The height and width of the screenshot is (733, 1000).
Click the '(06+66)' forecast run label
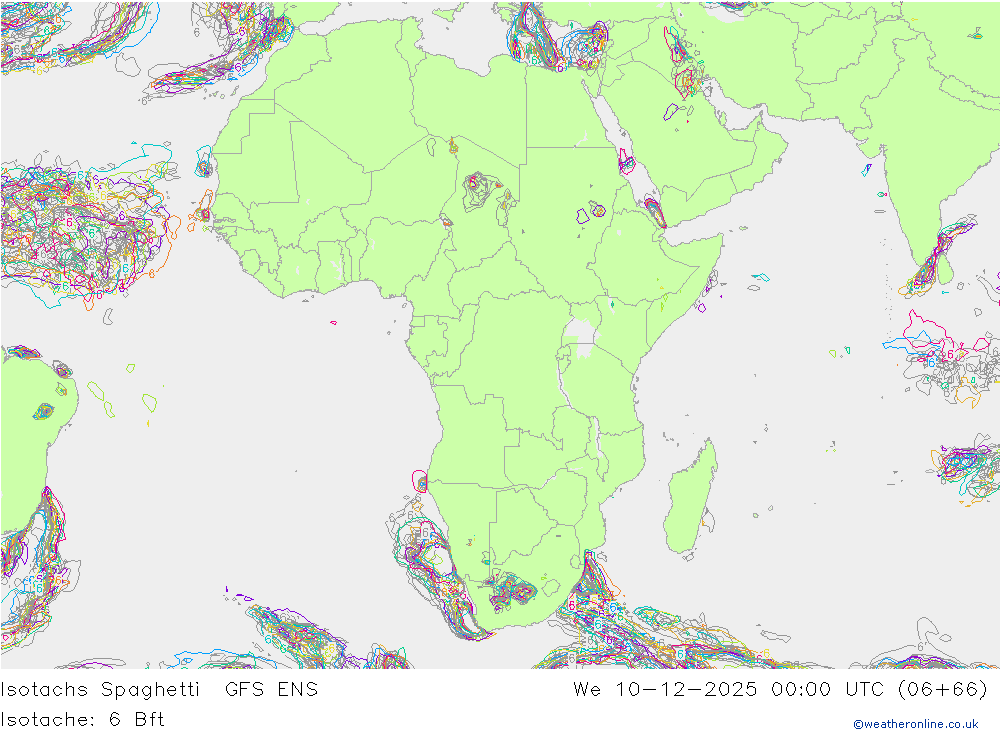(x=943, y=690)
